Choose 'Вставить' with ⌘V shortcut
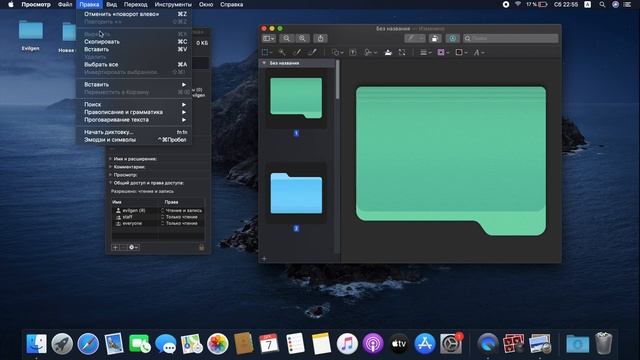Screen dimensions: 640x360 point(135,49)
